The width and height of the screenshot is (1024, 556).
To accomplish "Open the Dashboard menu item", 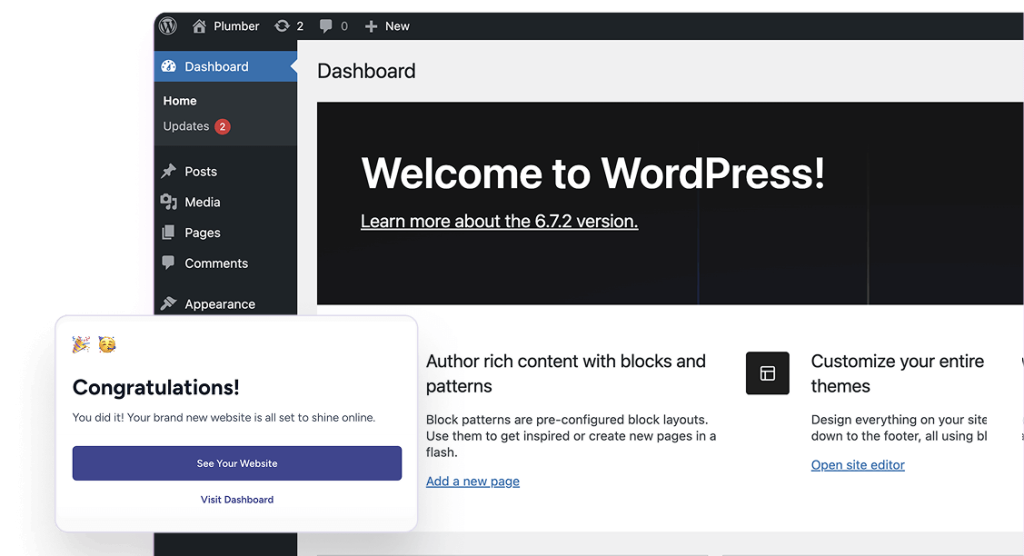I will (216, 67).
